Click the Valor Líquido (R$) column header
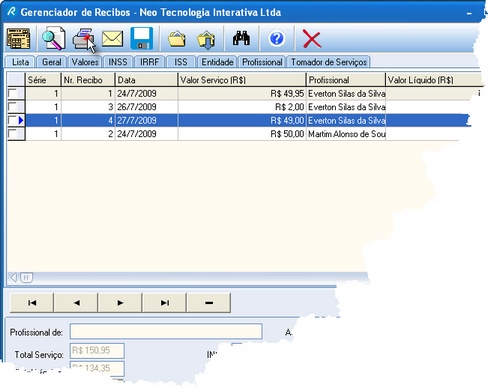Viewport: 488px width, 391px height. (433, 80)
